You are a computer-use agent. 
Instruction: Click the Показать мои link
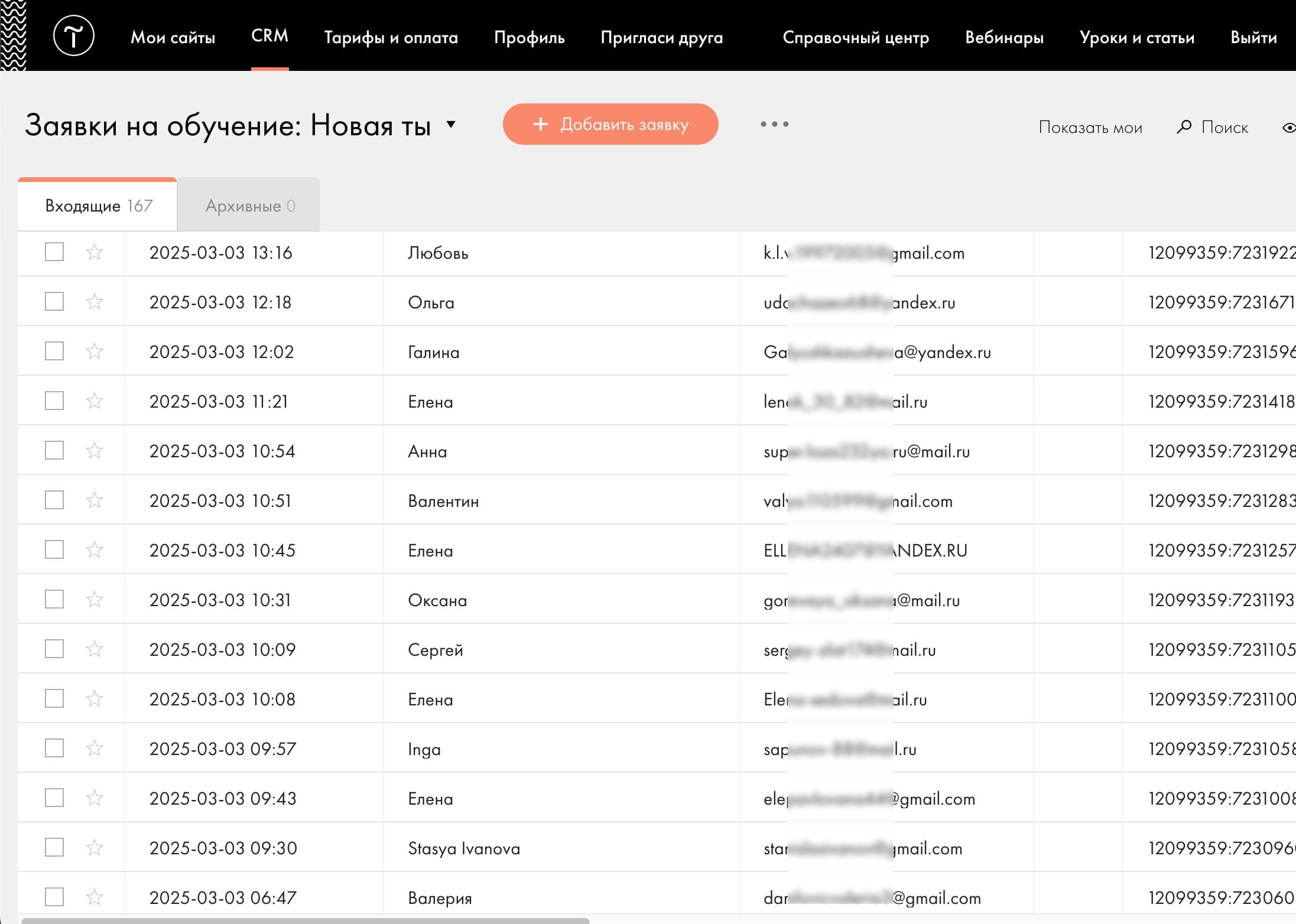1090,128
